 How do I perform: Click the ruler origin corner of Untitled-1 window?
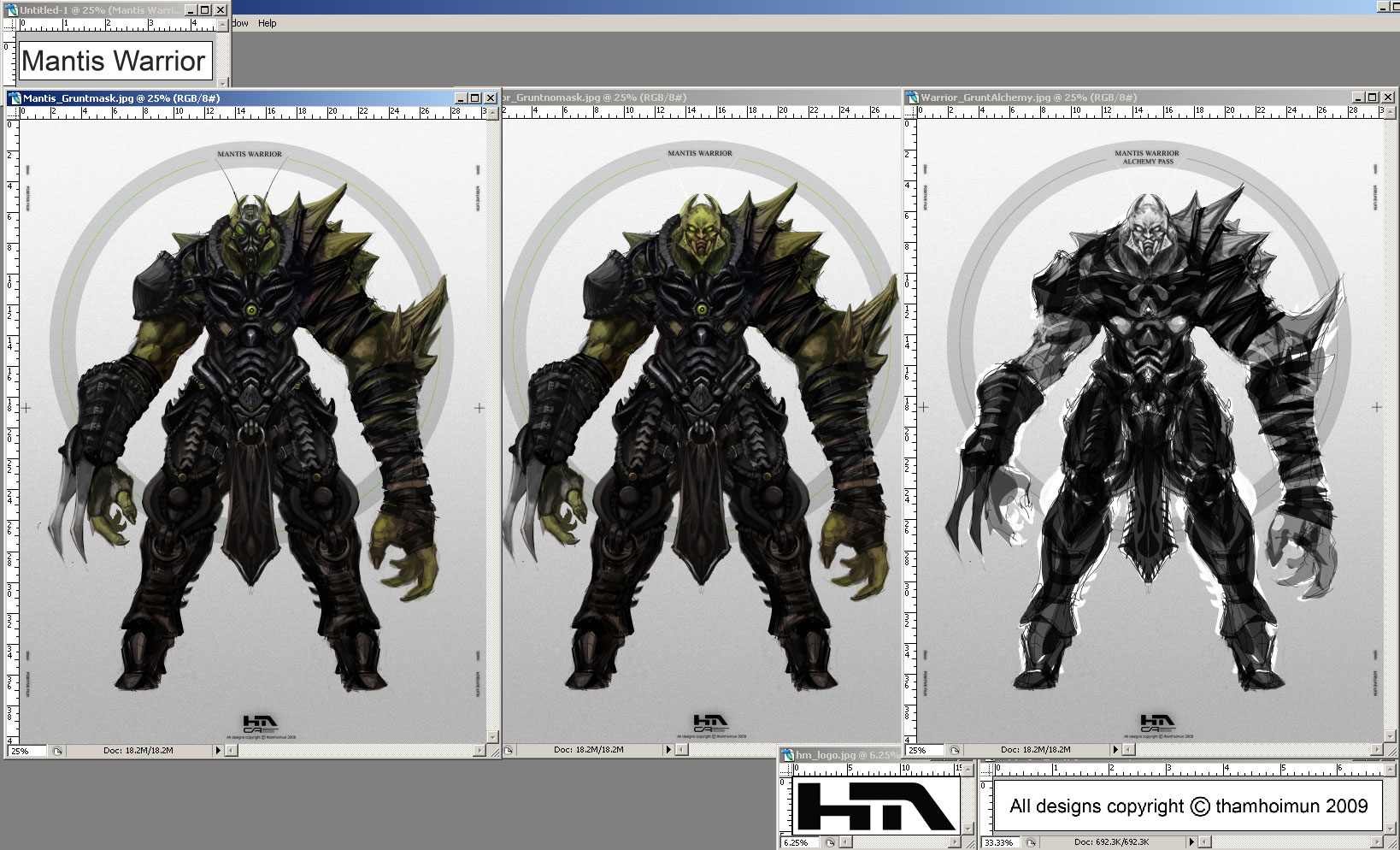coord(9,24)
